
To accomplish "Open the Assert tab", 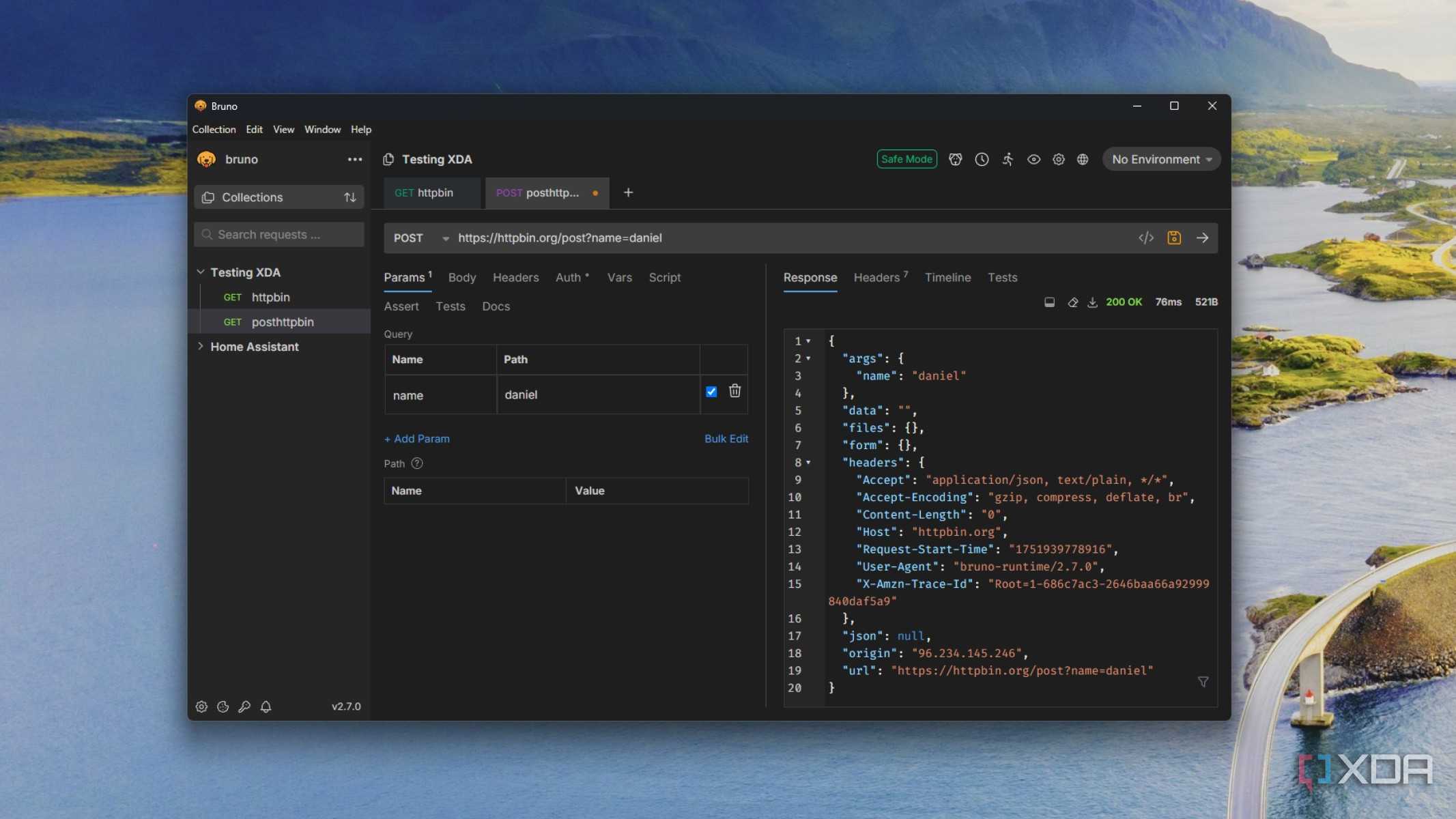I will tap(401, 306).
